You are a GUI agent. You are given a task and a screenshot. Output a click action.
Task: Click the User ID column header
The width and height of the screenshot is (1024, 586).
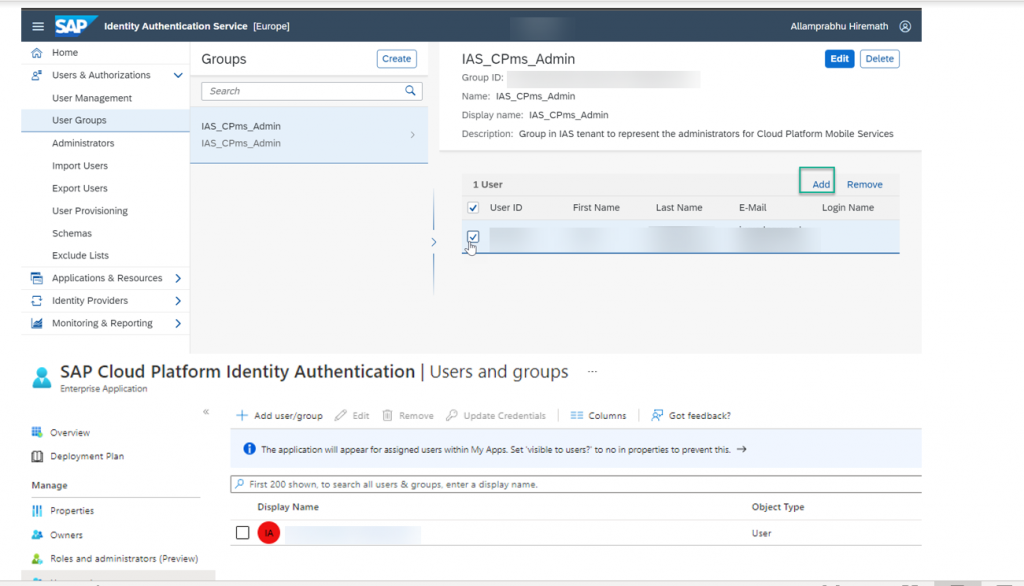tap(506, 208)
